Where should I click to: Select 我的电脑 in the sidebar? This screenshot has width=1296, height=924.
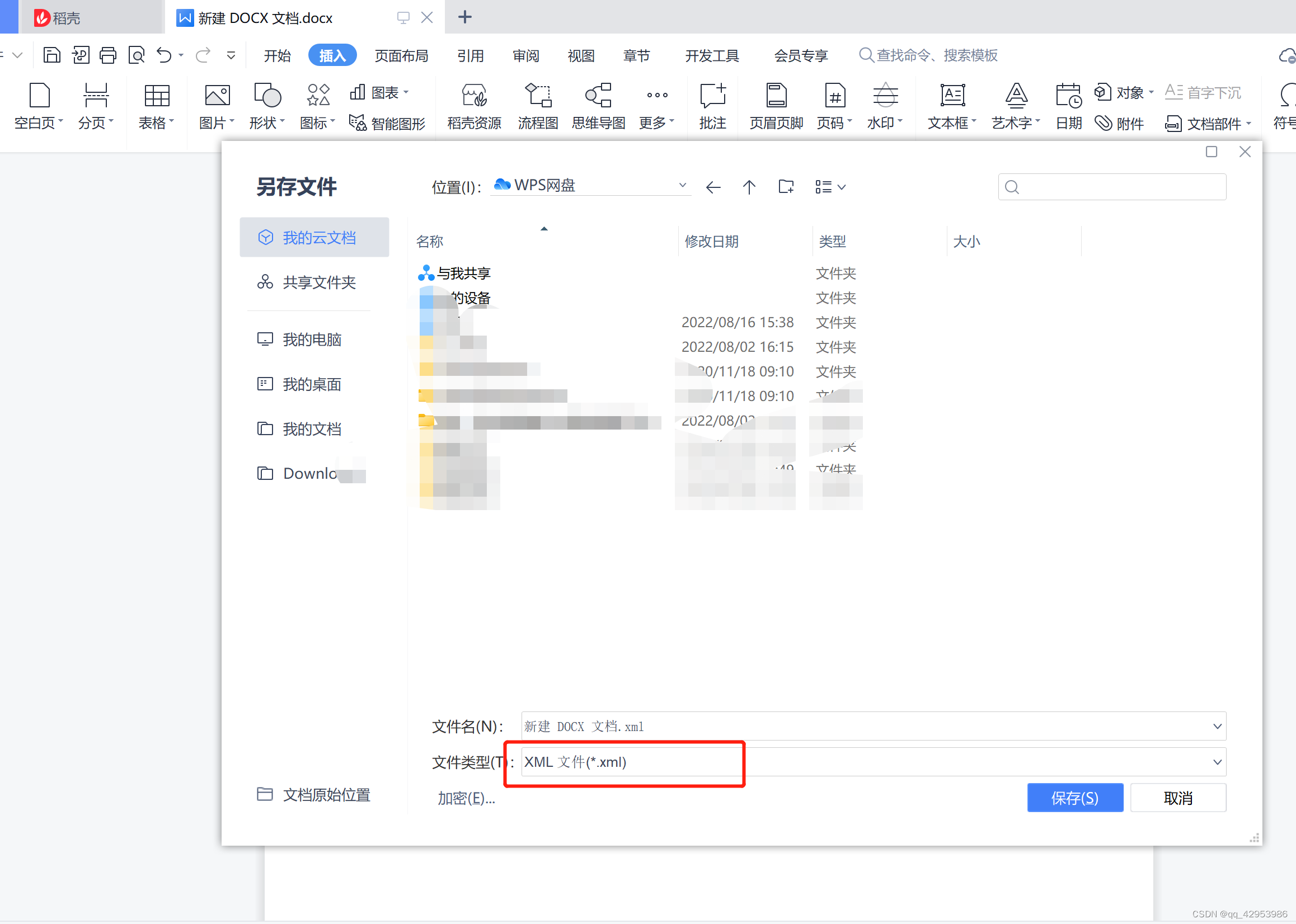tap(312, 339)
